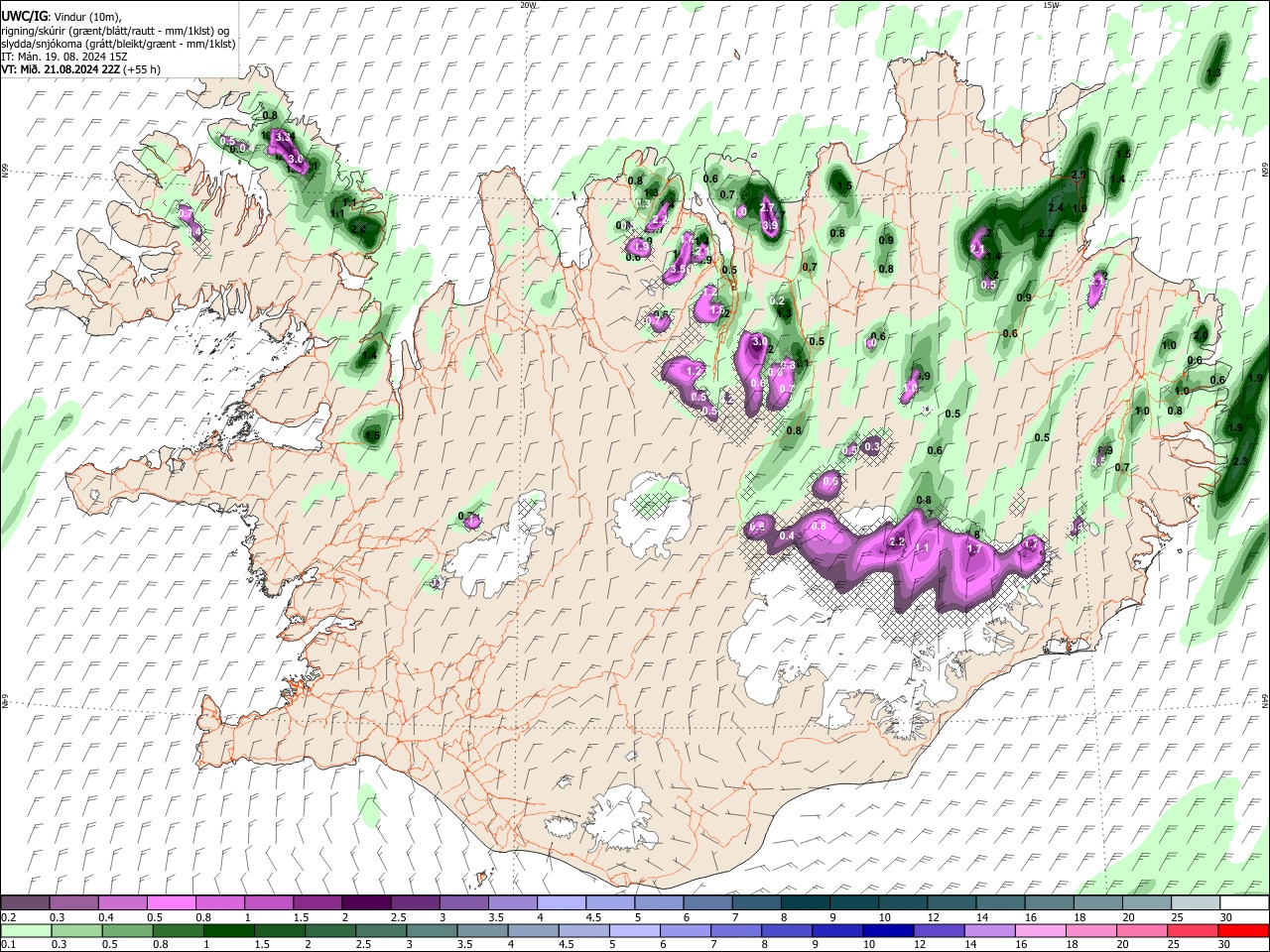Select the 'rigning/skúrir (grænt/blátt/rautt' header line
This screenshot has width=1270, height=952.
click(x=115, y=31)
